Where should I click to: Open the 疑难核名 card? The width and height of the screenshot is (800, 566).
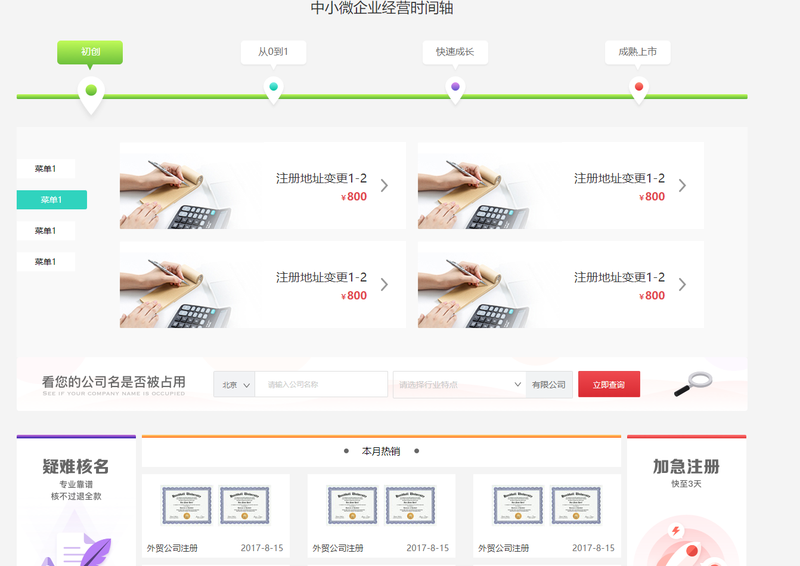point(76,500)
